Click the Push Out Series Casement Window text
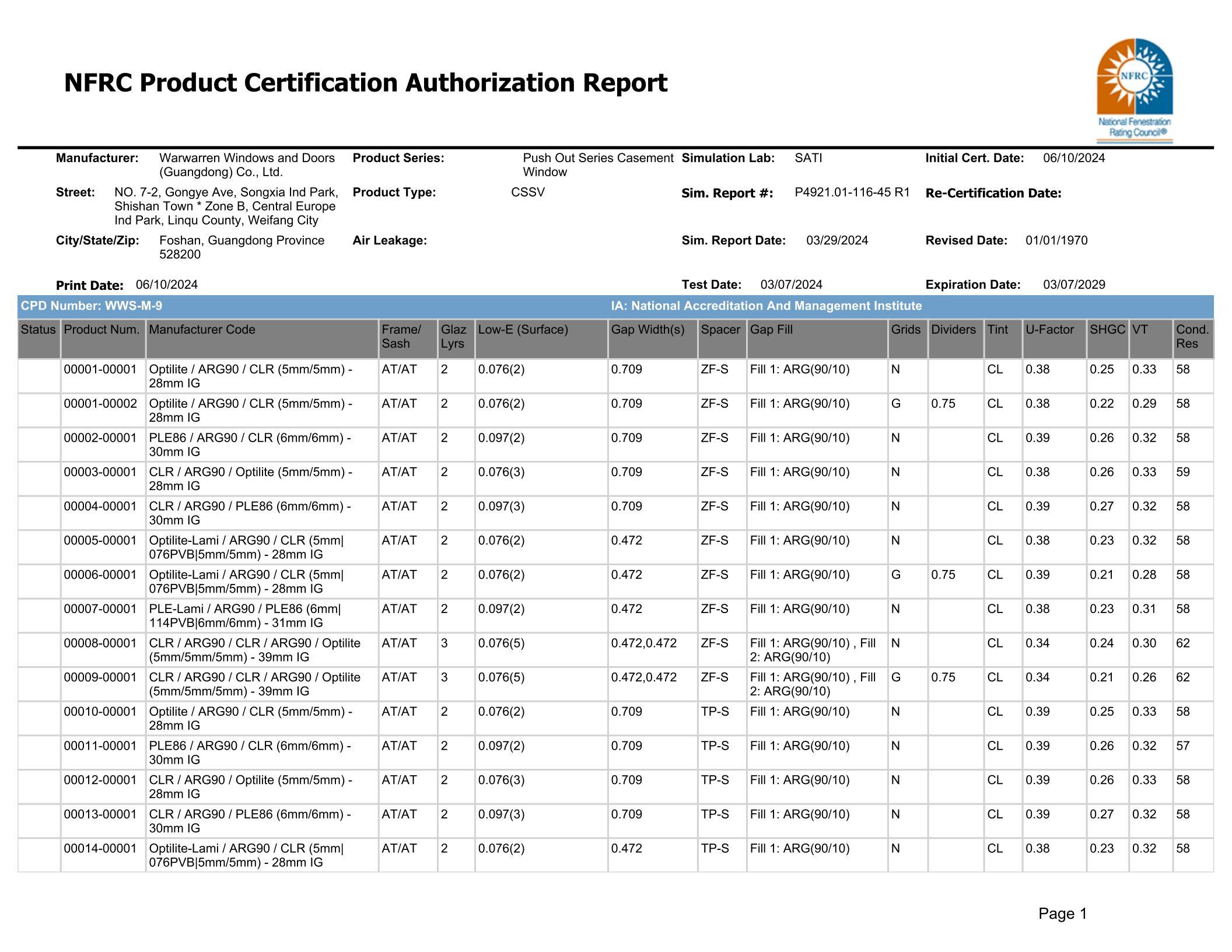The width and height of the screenshot is (1232, 952). pos(598,165)
